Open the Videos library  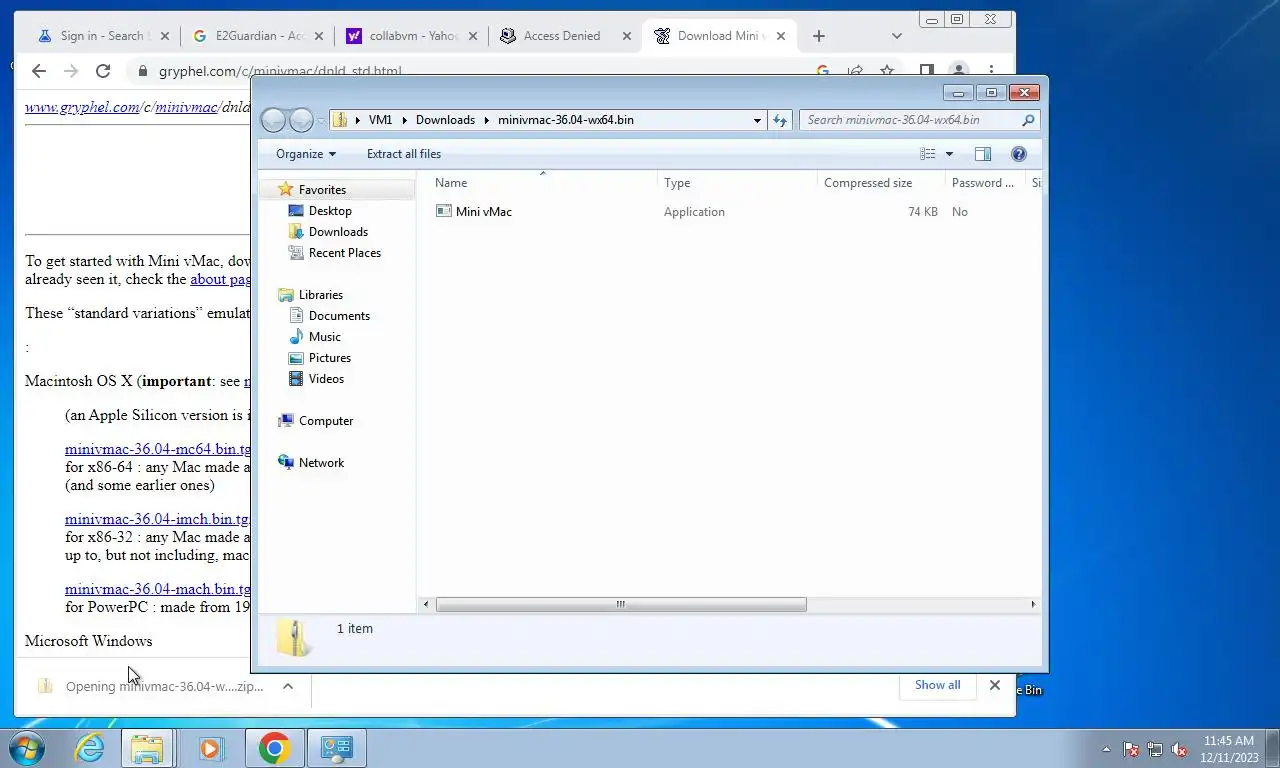pos(326,379)
